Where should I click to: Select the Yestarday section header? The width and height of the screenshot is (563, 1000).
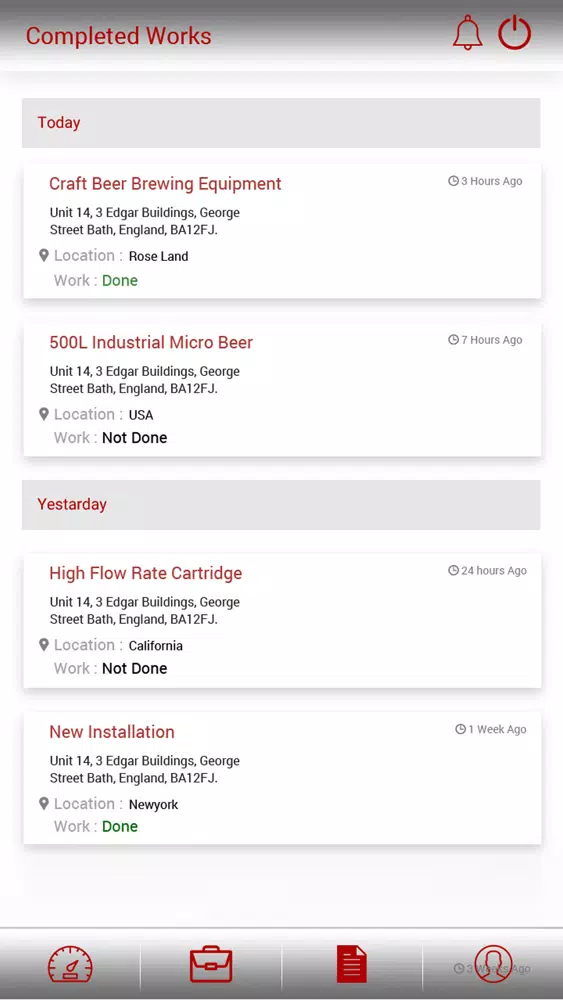click(281, 504)
